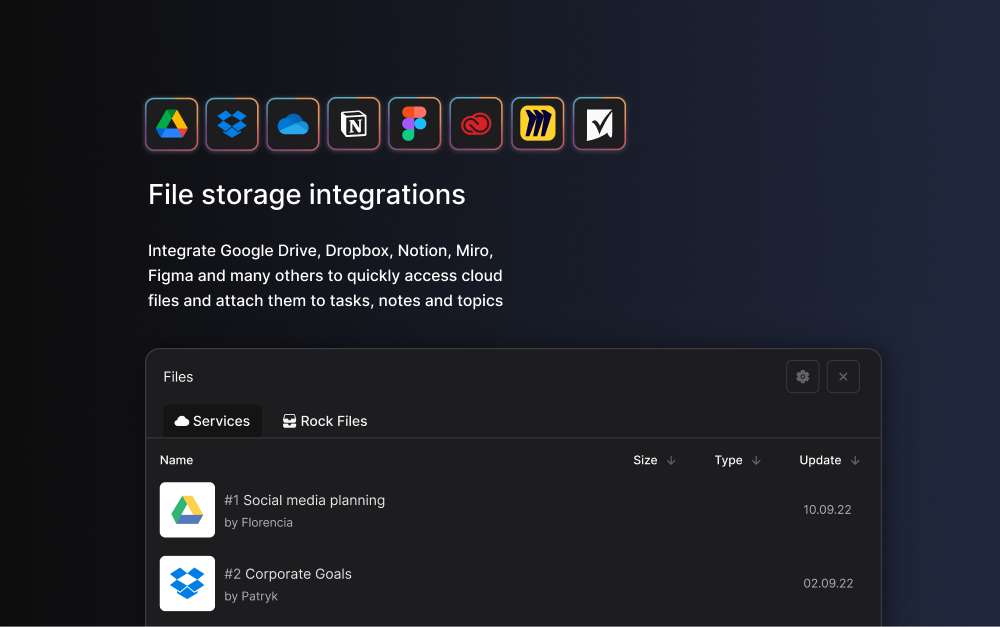Sort files by Size arrow
The image size is (1000, 627).
(x=671, y=461)
